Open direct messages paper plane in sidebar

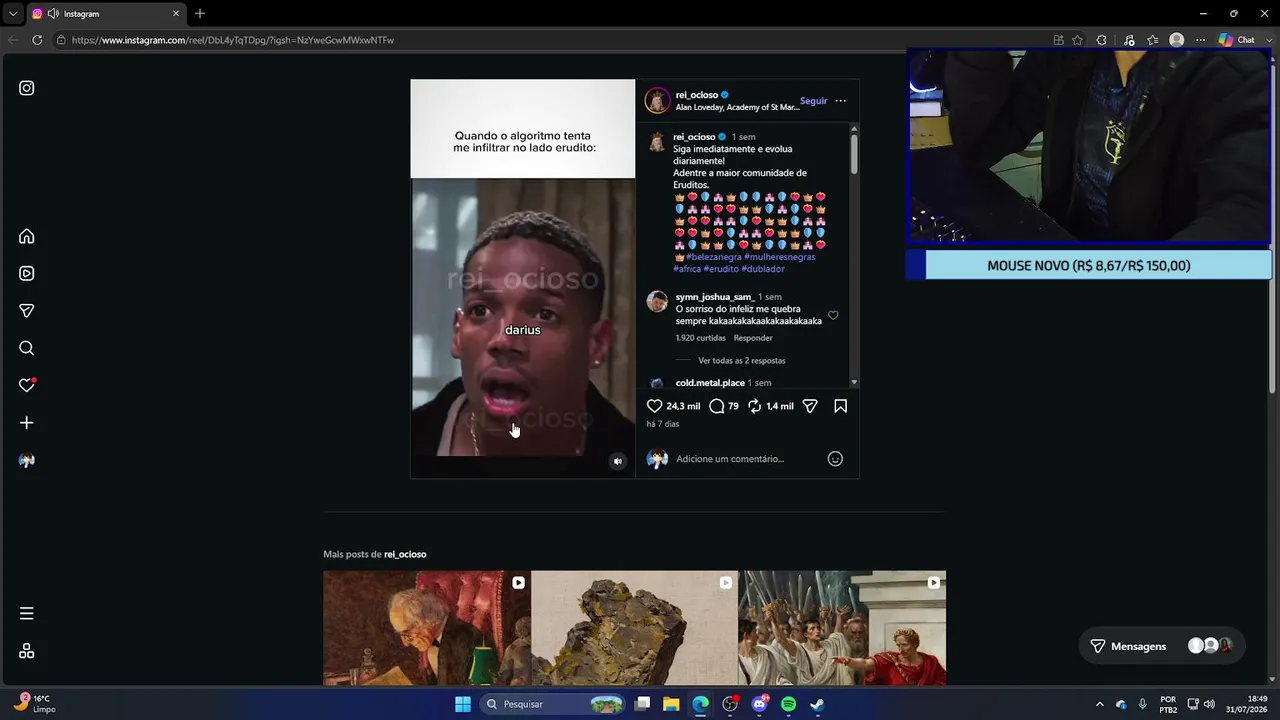[x=27, y=311]
